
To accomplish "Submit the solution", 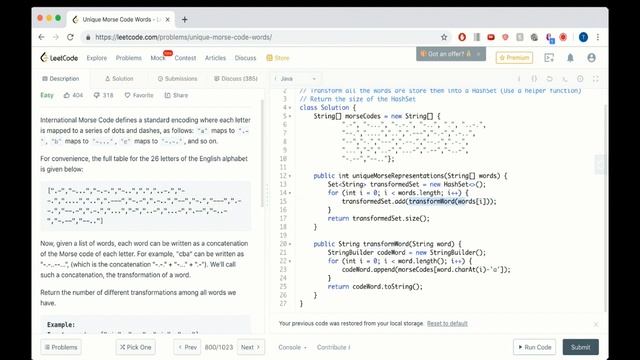I will tap(580, 347).
